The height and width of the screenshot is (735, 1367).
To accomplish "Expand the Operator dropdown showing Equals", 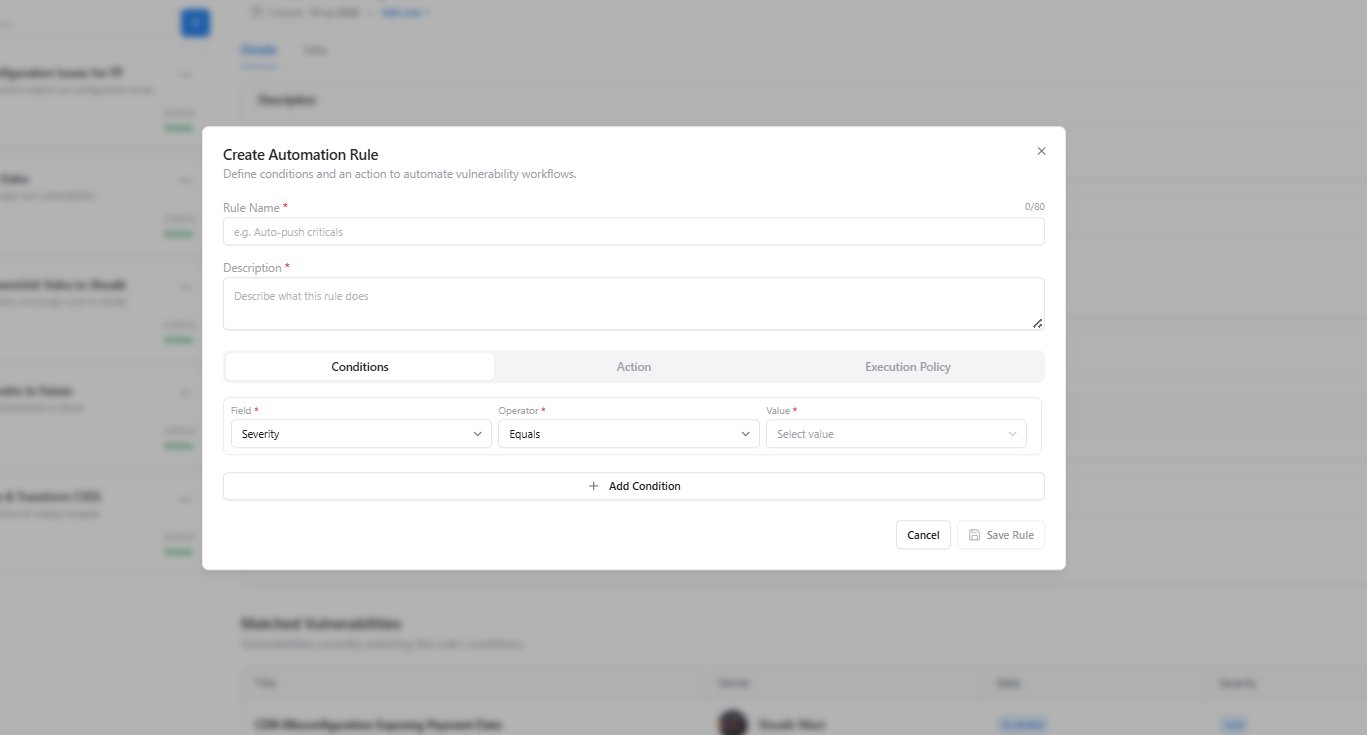I will pyautogui.click(x=628, y=434).
